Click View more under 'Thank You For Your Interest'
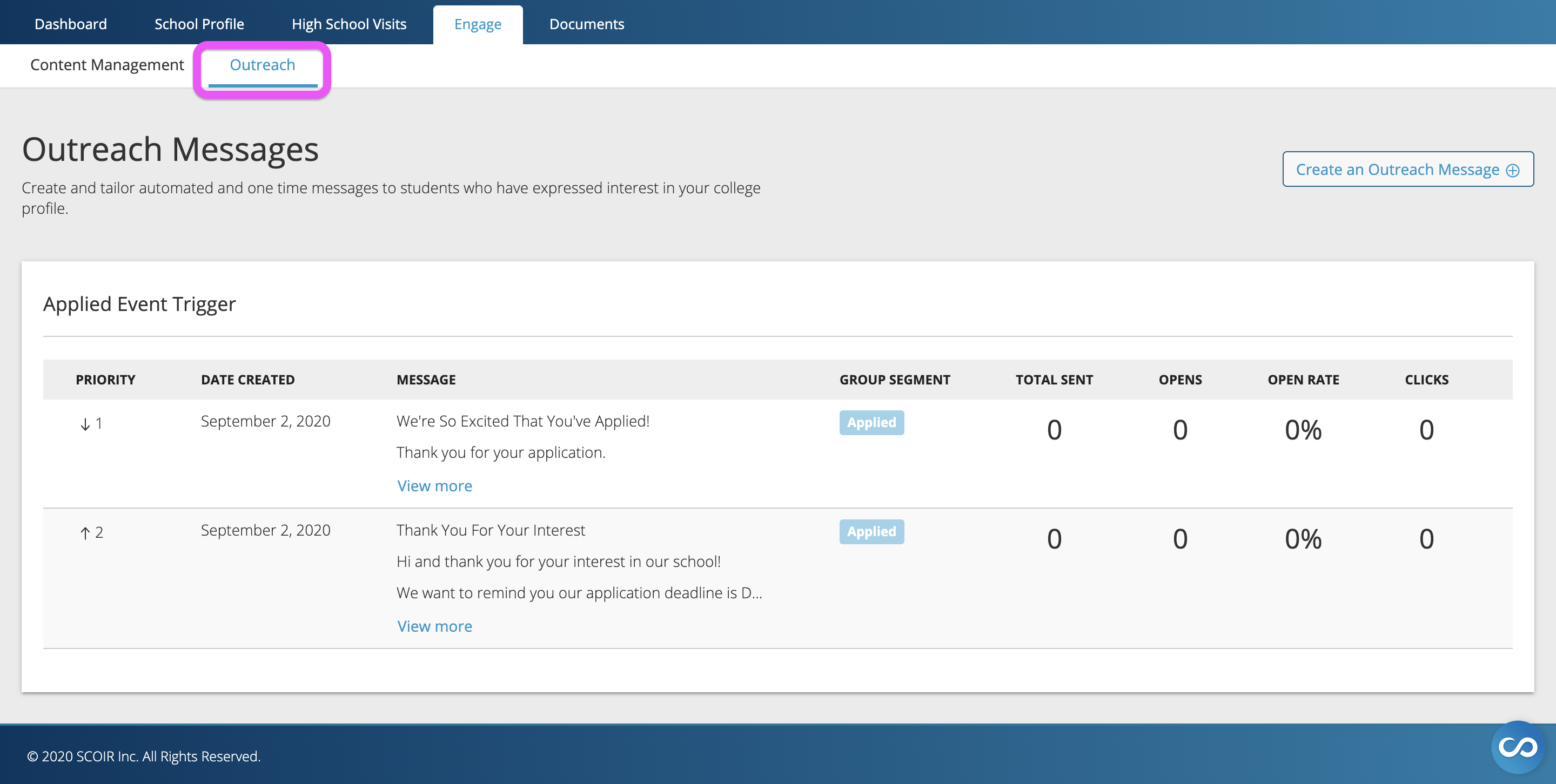1556x784 pixels. point(434,626)
